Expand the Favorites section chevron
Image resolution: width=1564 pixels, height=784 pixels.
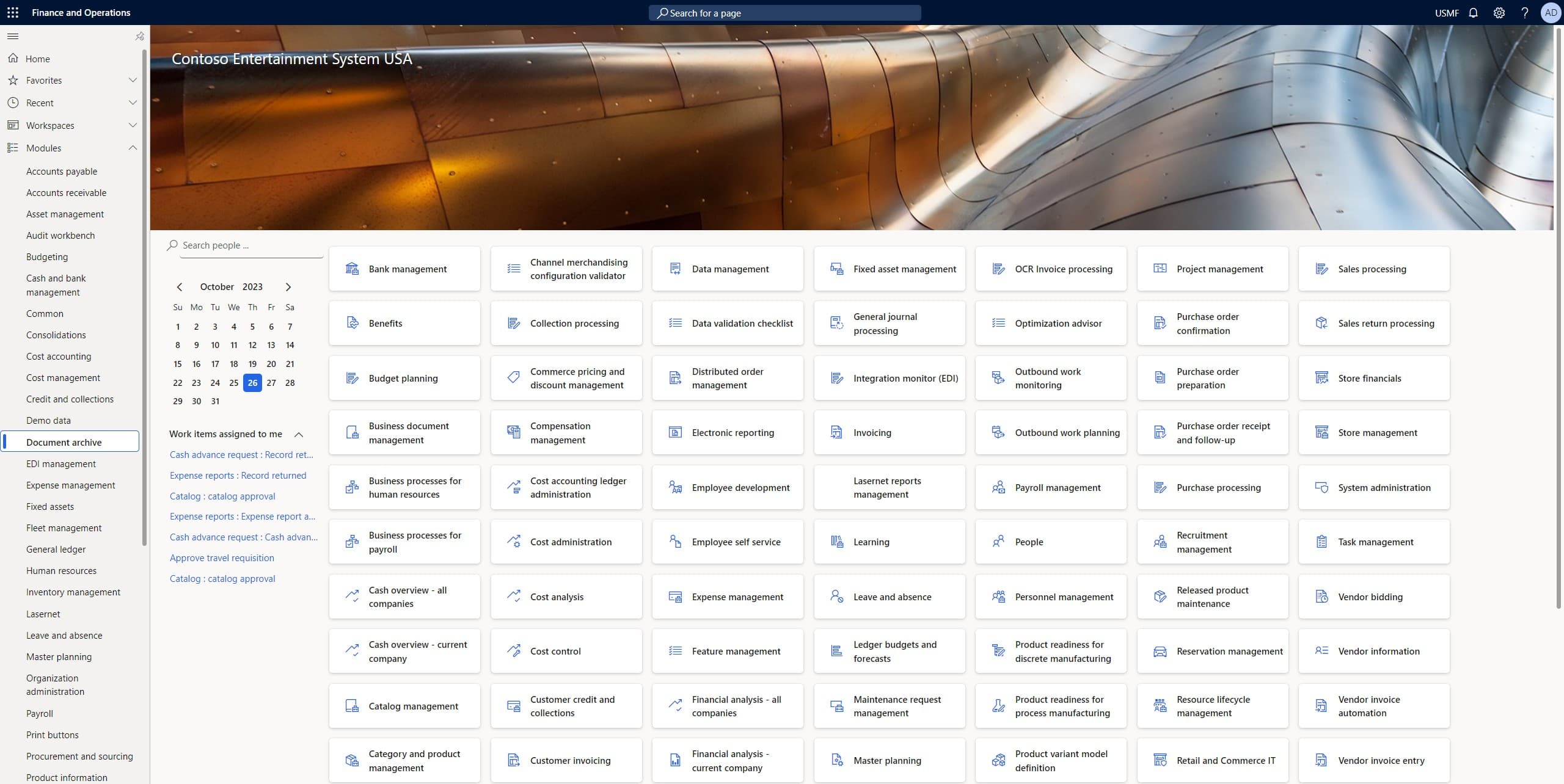(133, 80)
